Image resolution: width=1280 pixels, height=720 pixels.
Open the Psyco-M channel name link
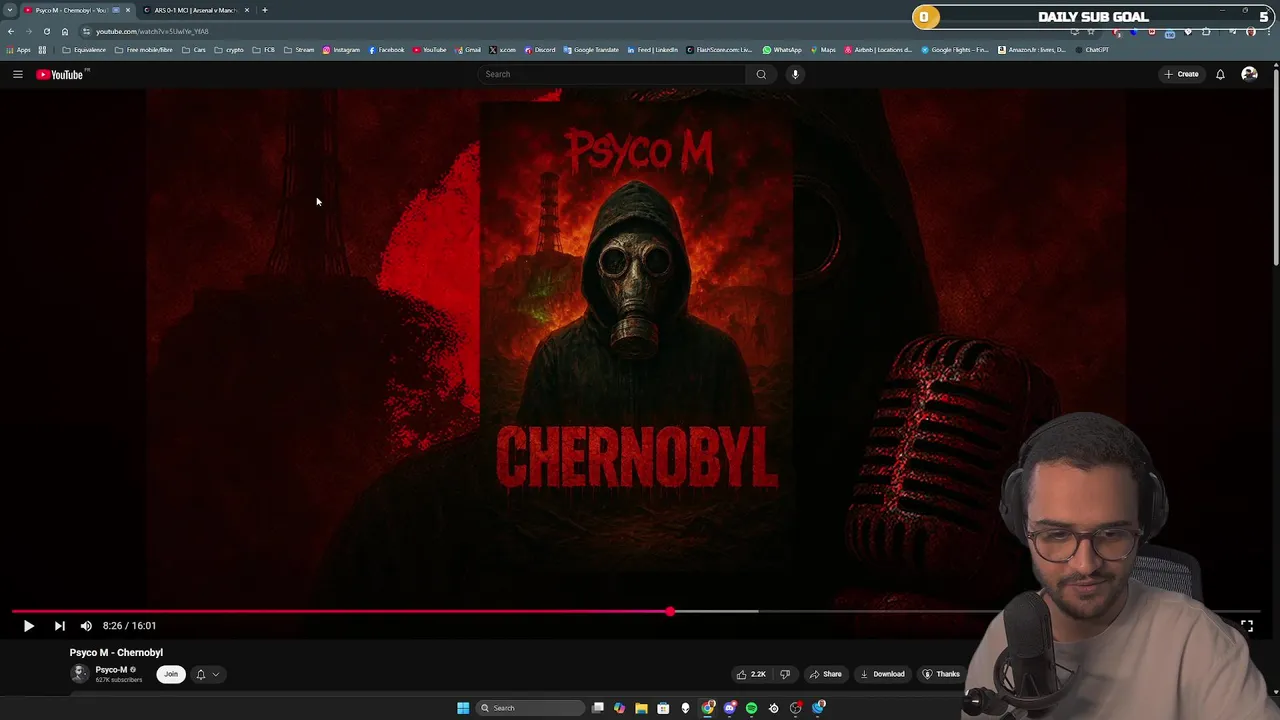(111, 670)
